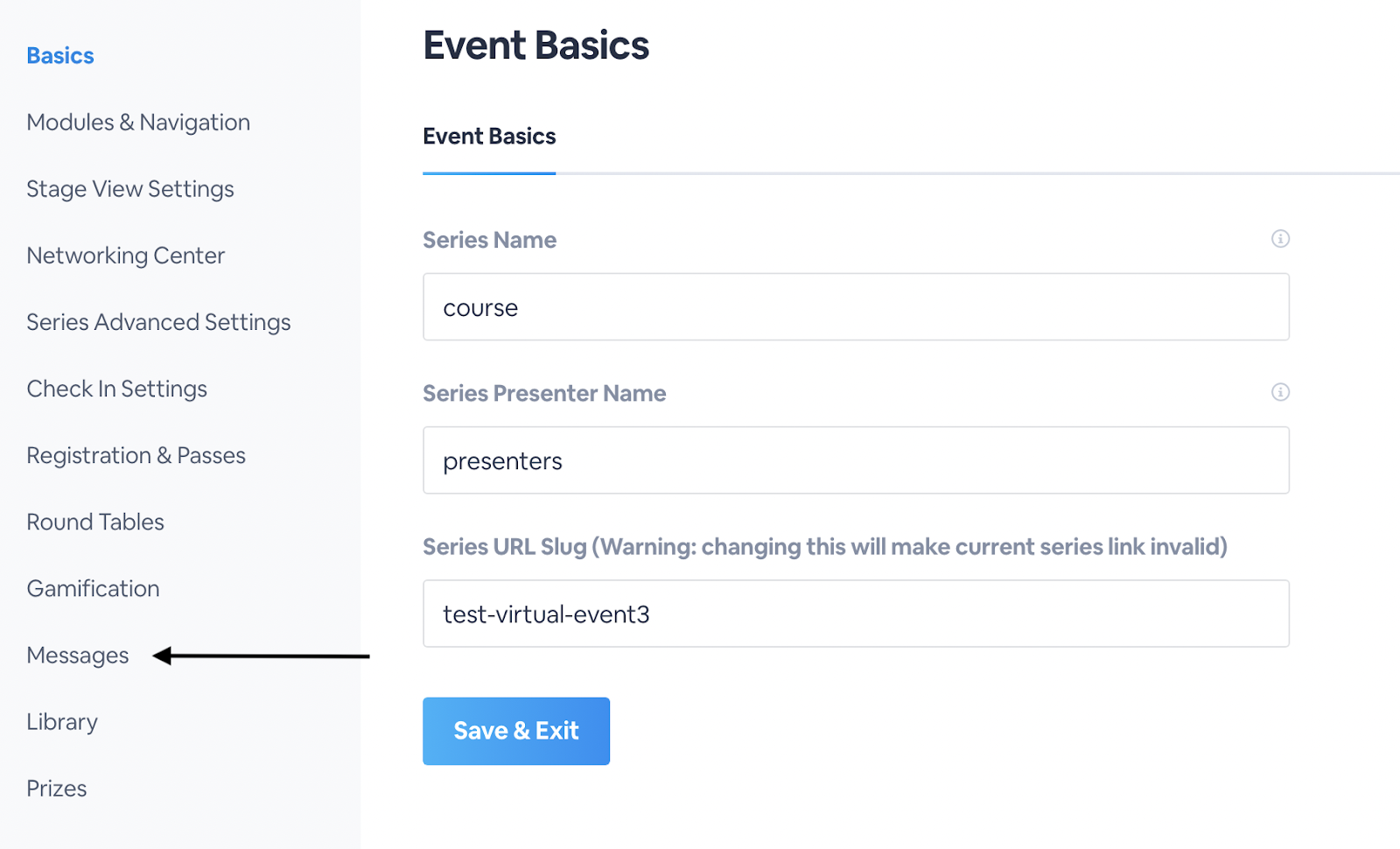Open Registration & Passes section

pos(136,455)
